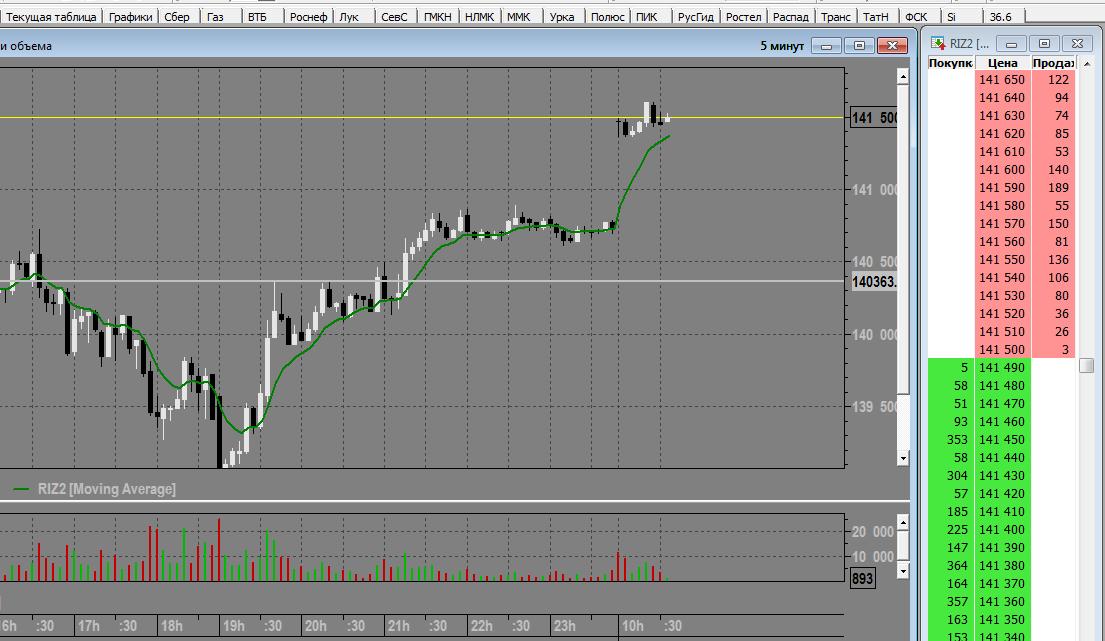Click the volume panel scroll up arrow
The height and width of the screenshot is (641, 1105).
tap(903, 523)
